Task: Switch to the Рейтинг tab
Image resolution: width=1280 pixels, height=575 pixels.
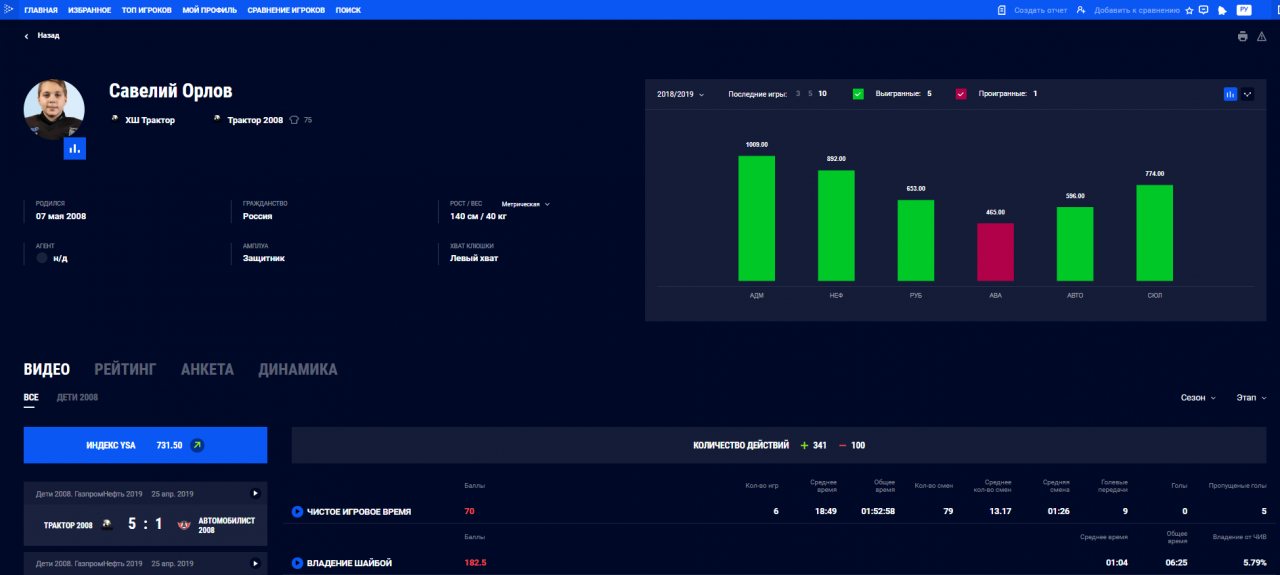Action: pos(125,369)
